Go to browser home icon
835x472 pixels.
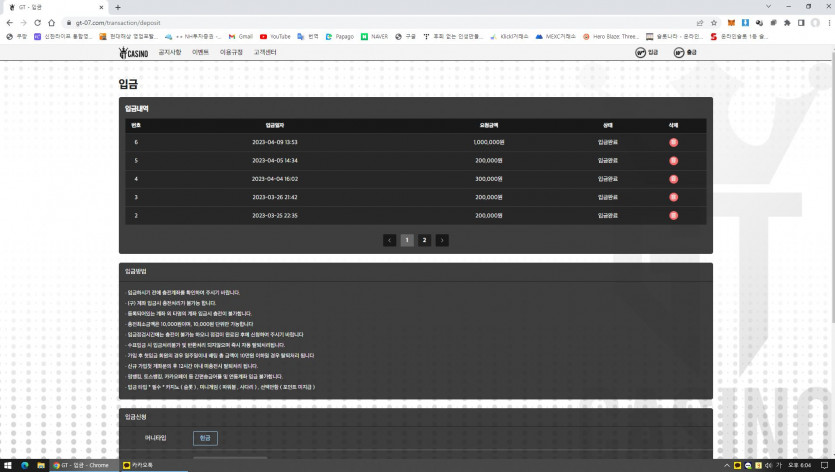(x=52, y=23)
